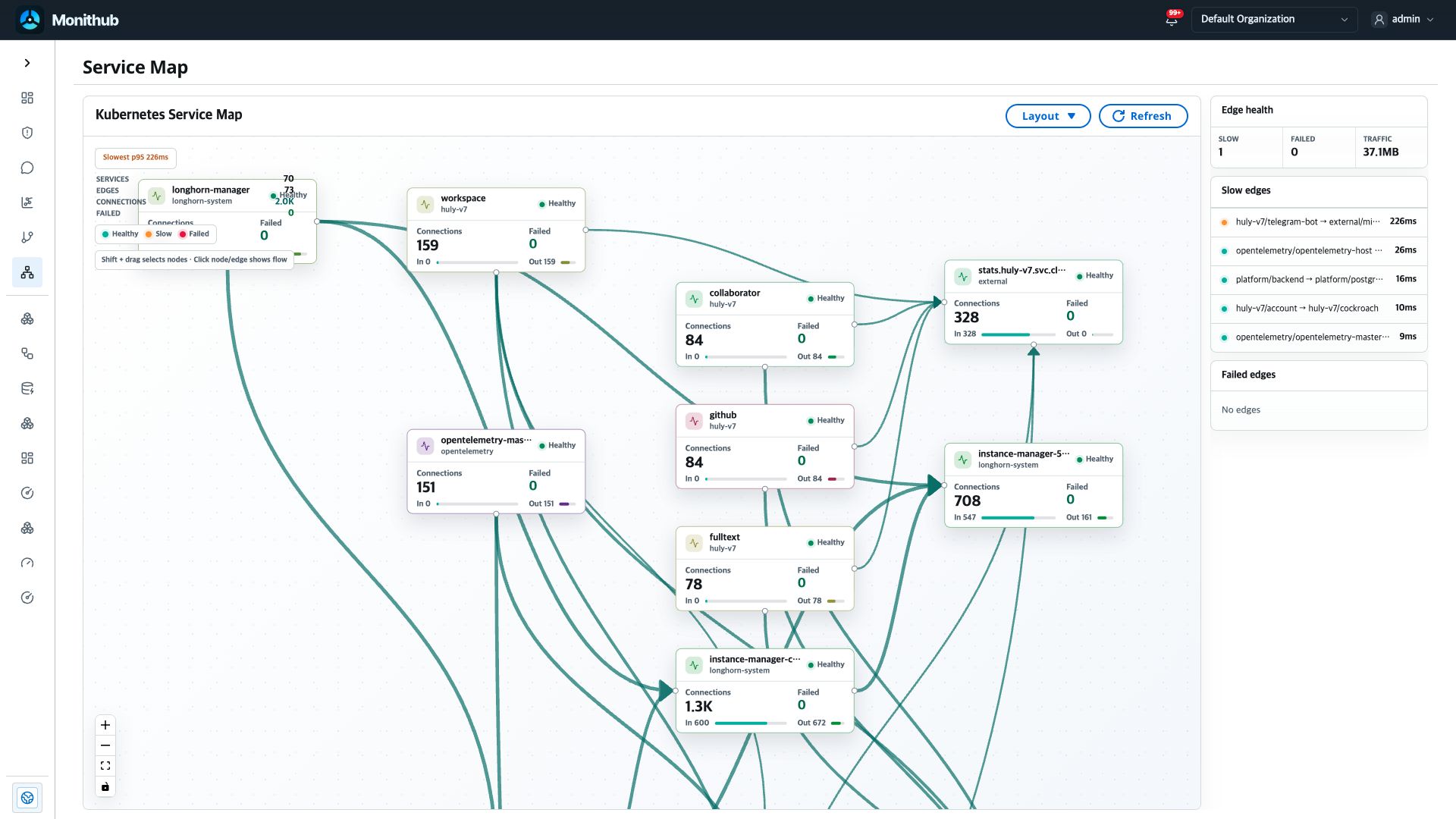This screenshot has width=1456, height=819.
Task: Open the chat bubble sidebar icon
Action: (x=27, y=168)
